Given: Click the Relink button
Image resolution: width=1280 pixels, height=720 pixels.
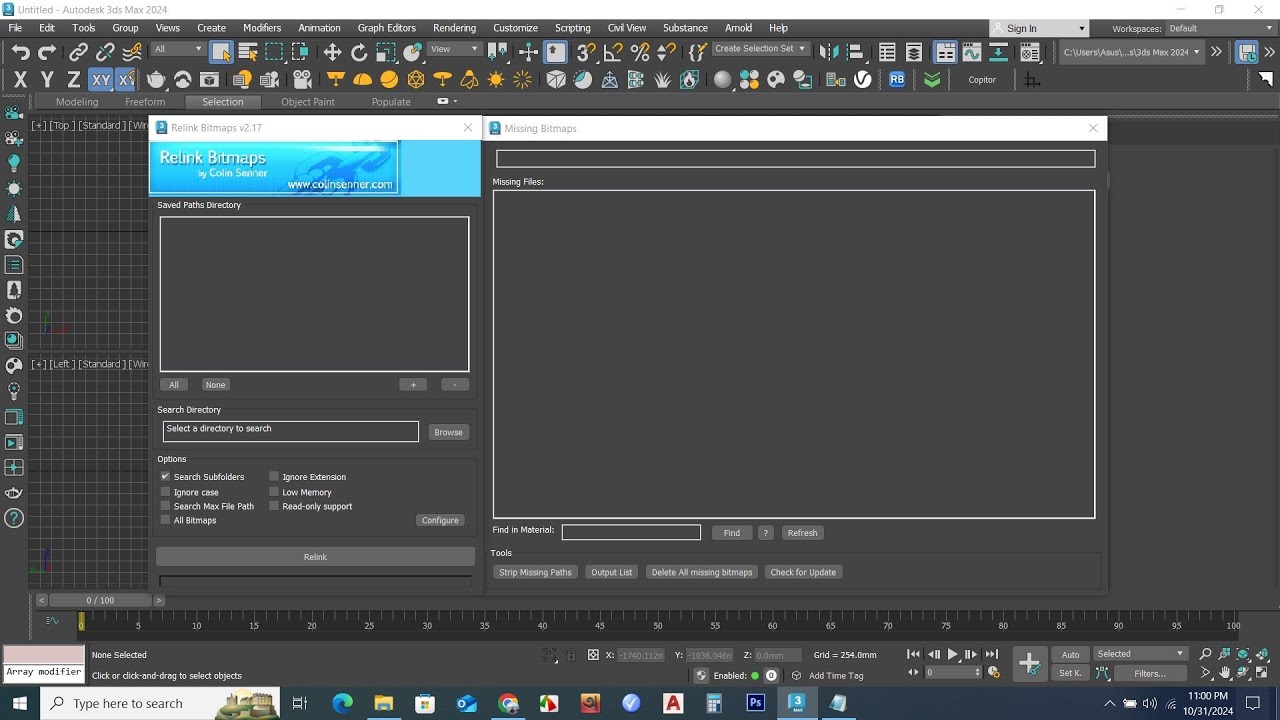Looking at the screenshot, I should coord(315,557).
